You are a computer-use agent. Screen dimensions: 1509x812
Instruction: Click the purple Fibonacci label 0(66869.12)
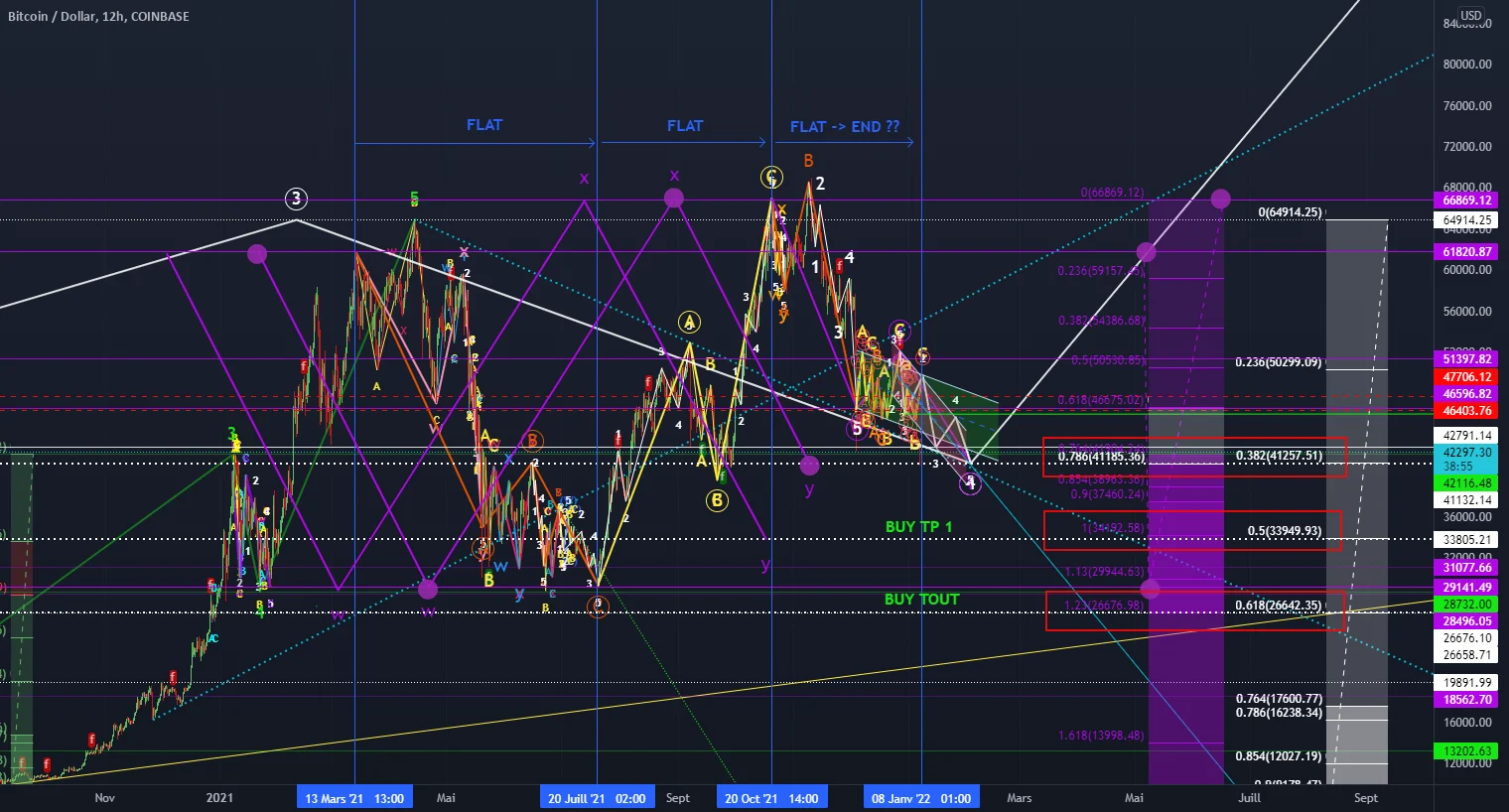pos(1112,193)
